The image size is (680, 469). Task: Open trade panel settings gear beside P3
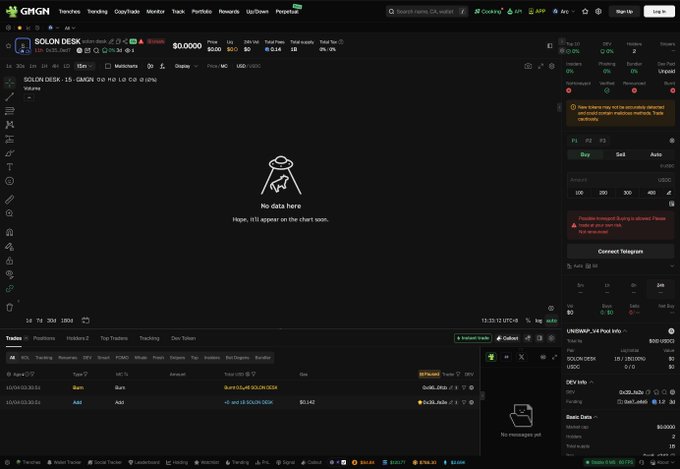click(x=672, y=141)
